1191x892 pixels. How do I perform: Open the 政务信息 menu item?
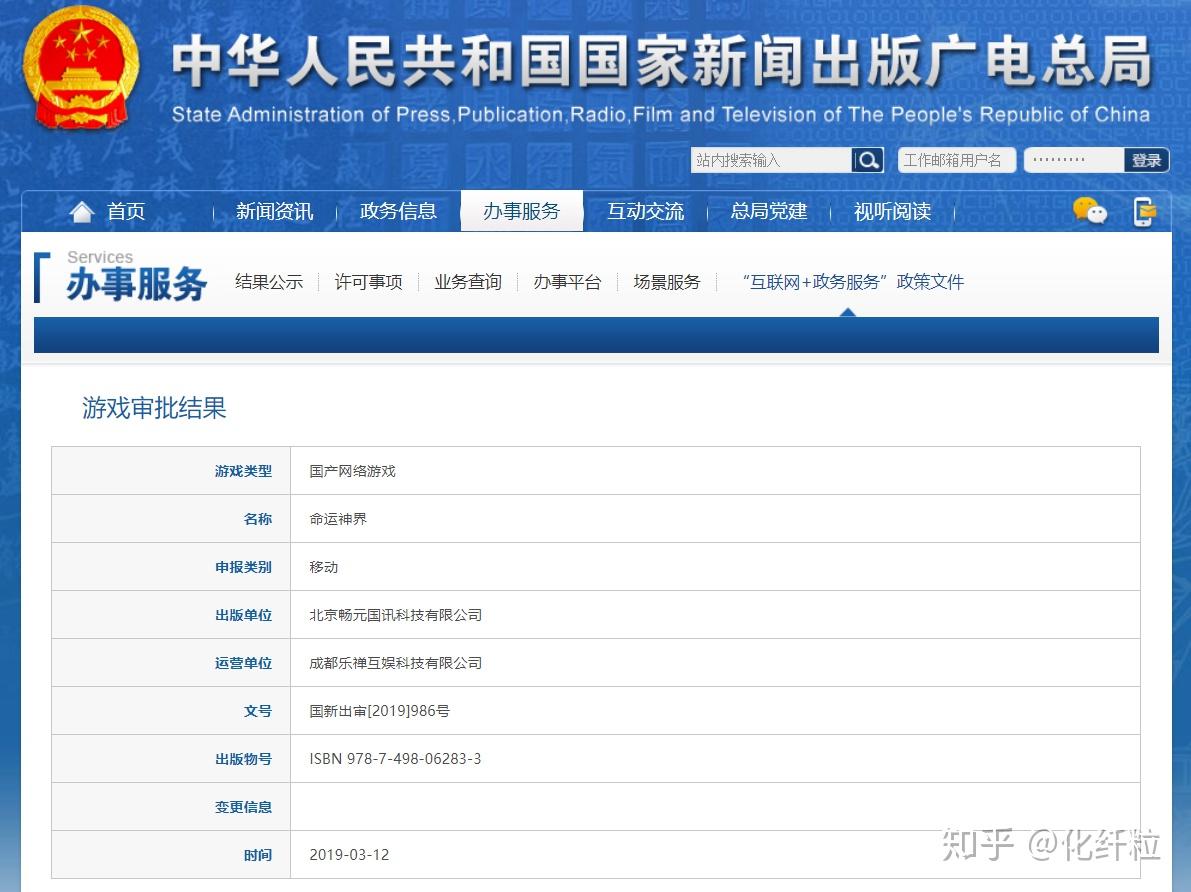[398, 211]
